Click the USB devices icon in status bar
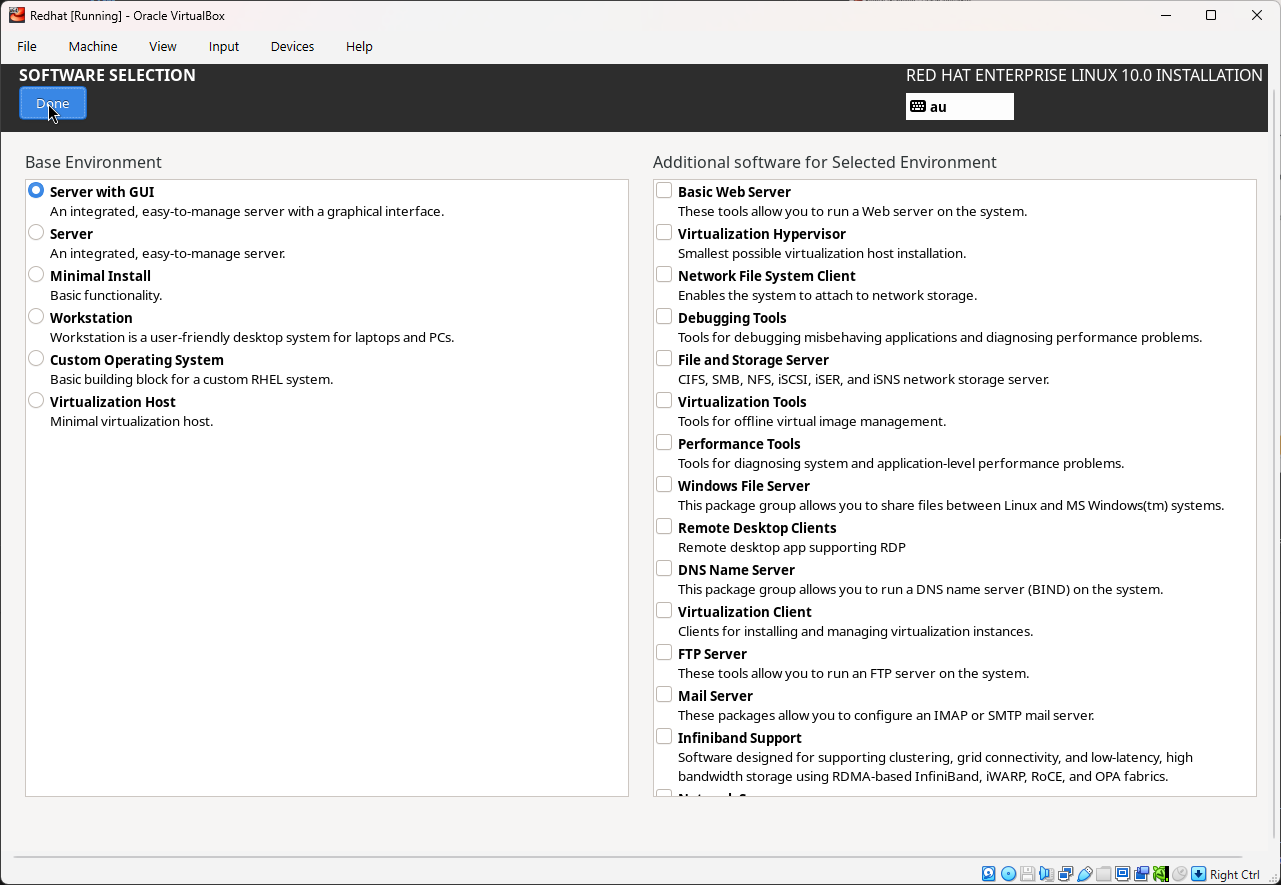 (1085, 873)
